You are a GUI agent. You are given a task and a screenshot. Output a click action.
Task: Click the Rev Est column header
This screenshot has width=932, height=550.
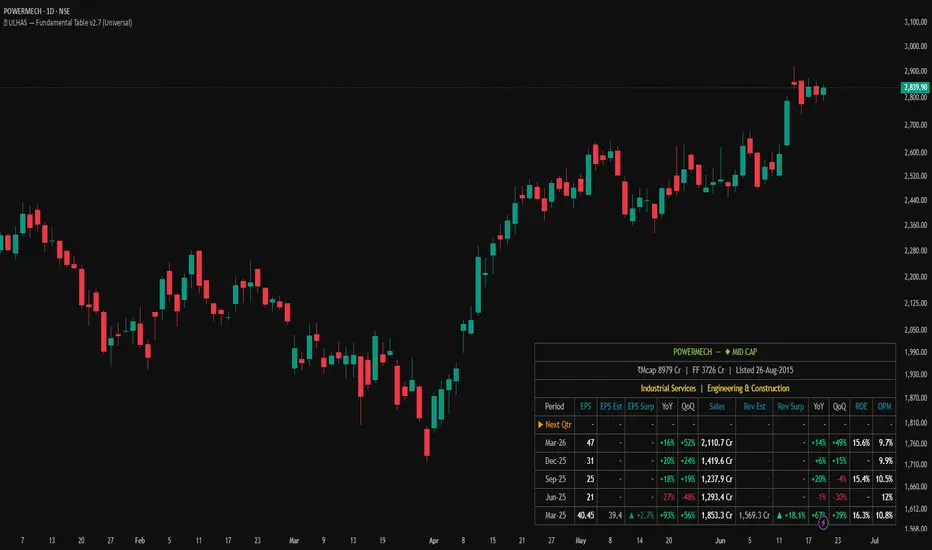pos(754,407)
